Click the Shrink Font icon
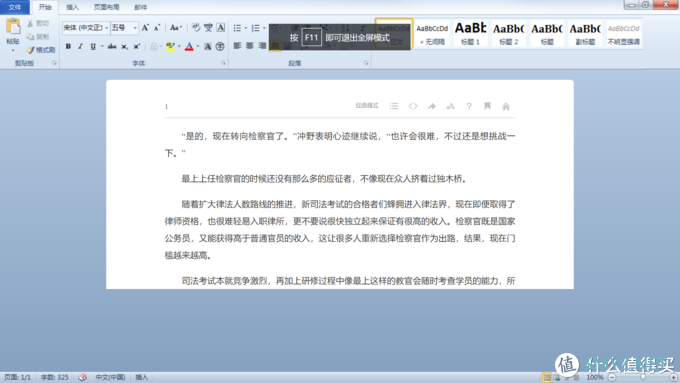This screenshot has height=383, width=680. 157,28
